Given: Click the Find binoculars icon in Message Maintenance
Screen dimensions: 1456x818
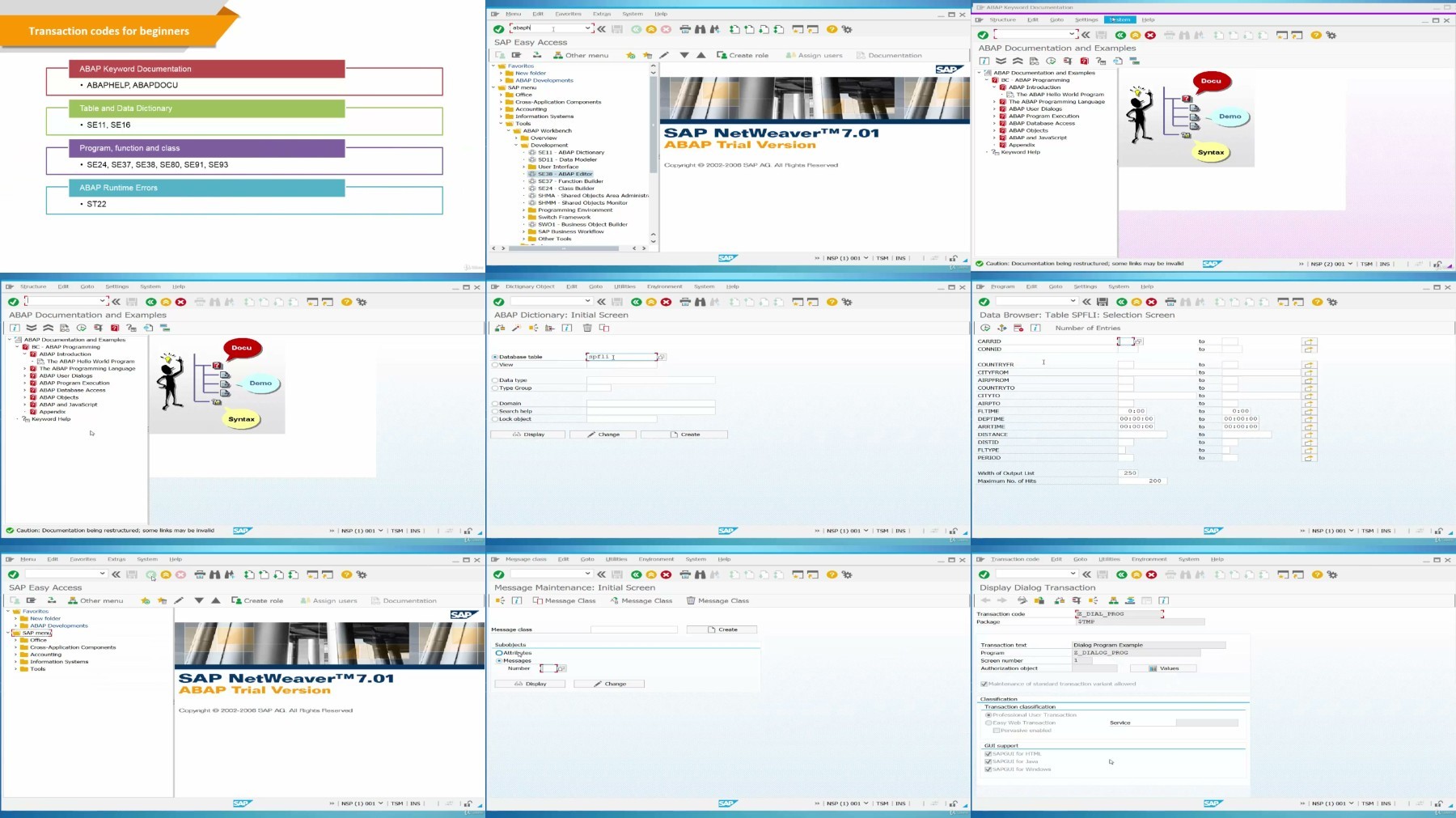Looking at the screenshot, I should tap(700, 574).
